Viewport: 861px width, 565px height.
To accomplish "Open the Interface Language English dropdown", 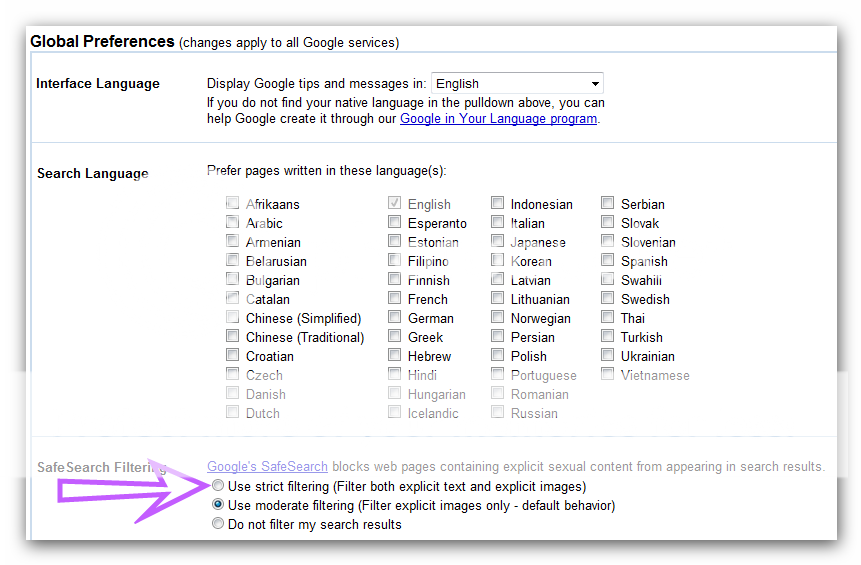I will [x=517, y=84].
